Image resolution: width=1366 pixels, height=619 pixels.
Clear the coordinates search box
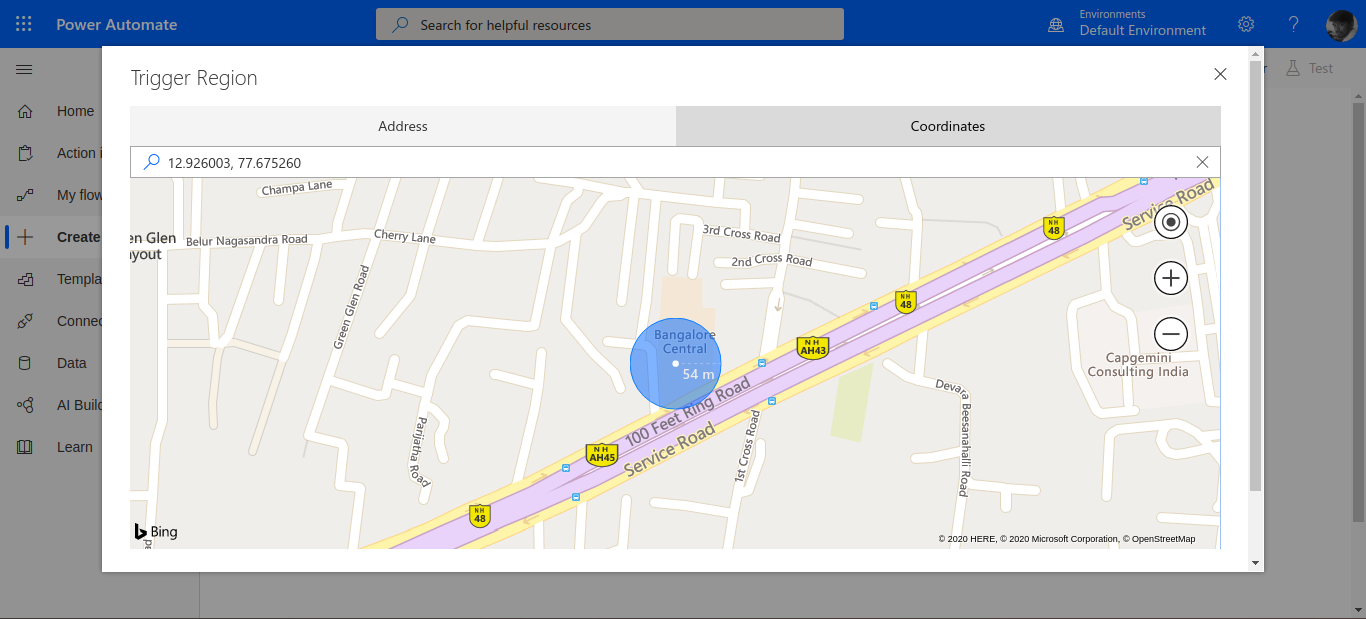pyautogui.click(x=1203, y=162)
